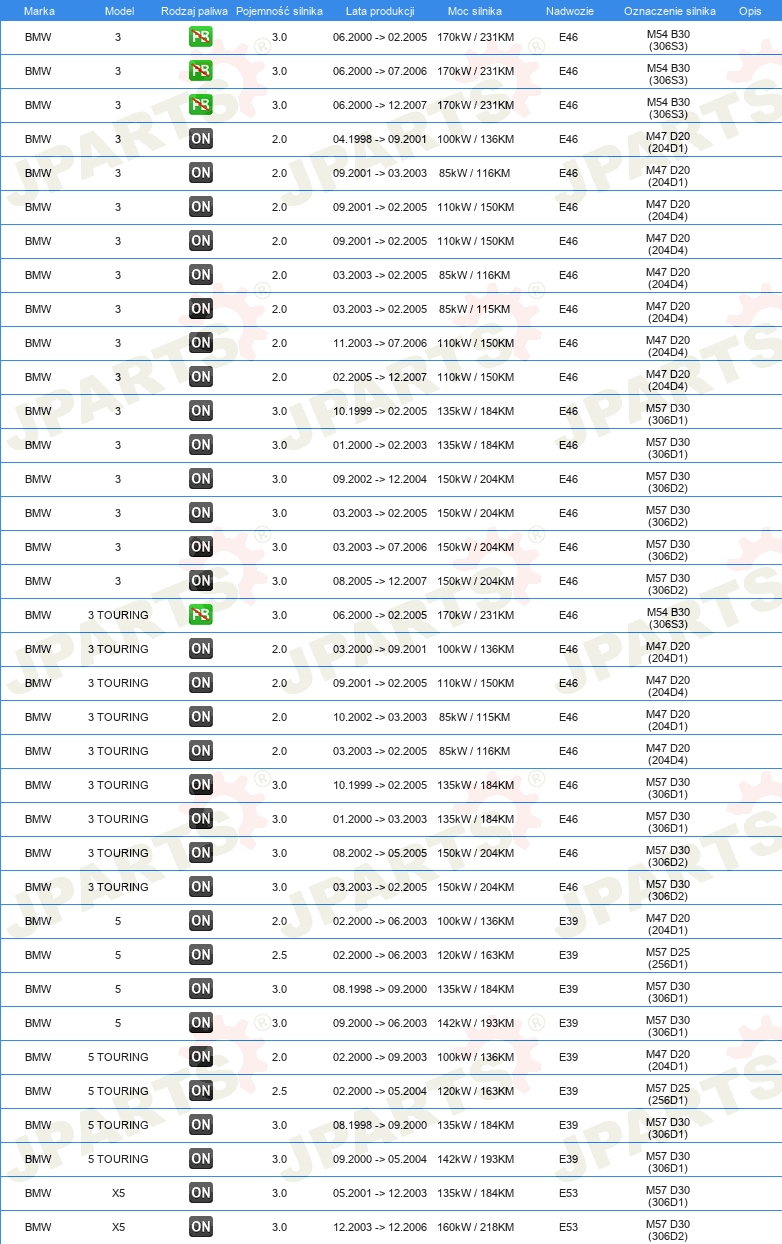Select the production dates 08.2005 -> 12.2007
782x1244 pixels.
[380, 581]
